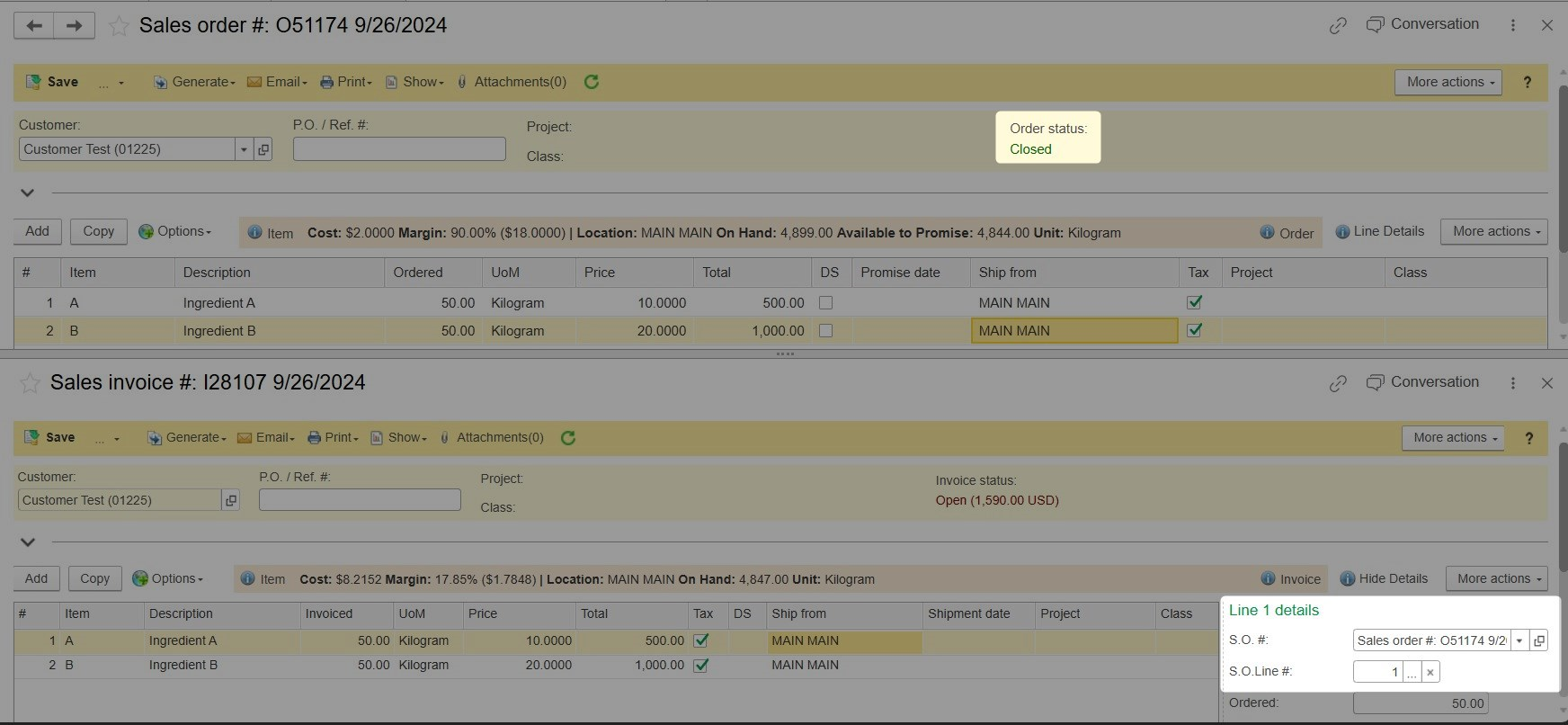1568x725 pixels.
Task: Open the Email menu in Sales order
Action: (278, 82)
